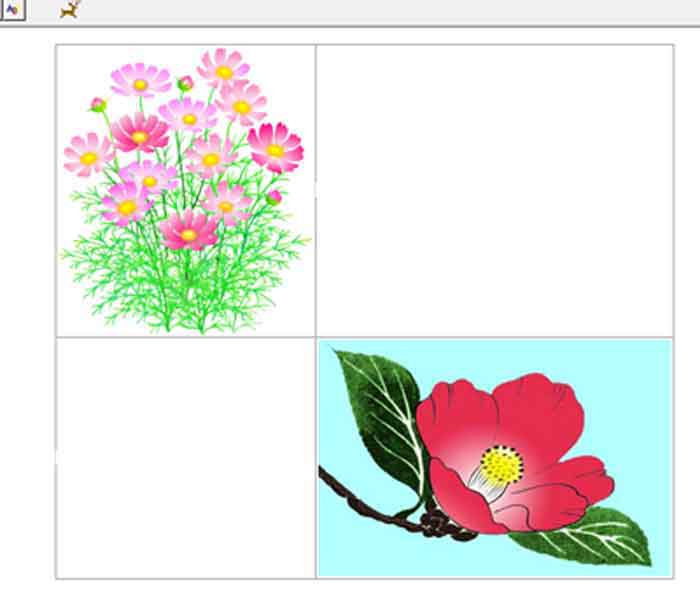This screenshot has height=592, width=700.
Task: Click the yellow center of the red camellia
Action: point(501,465)
